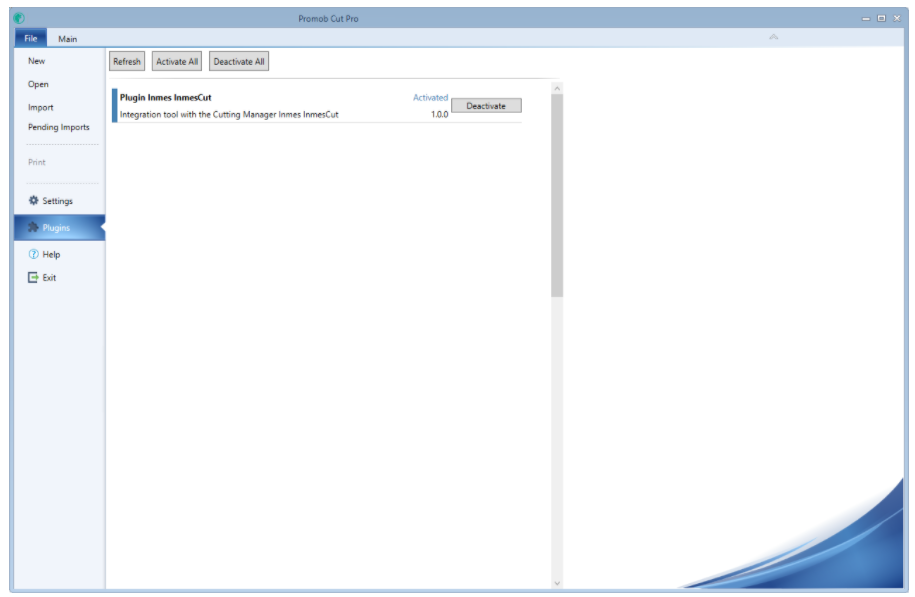
Task: Click the plugin list scrollbar thumb
Action: point(557,195)
